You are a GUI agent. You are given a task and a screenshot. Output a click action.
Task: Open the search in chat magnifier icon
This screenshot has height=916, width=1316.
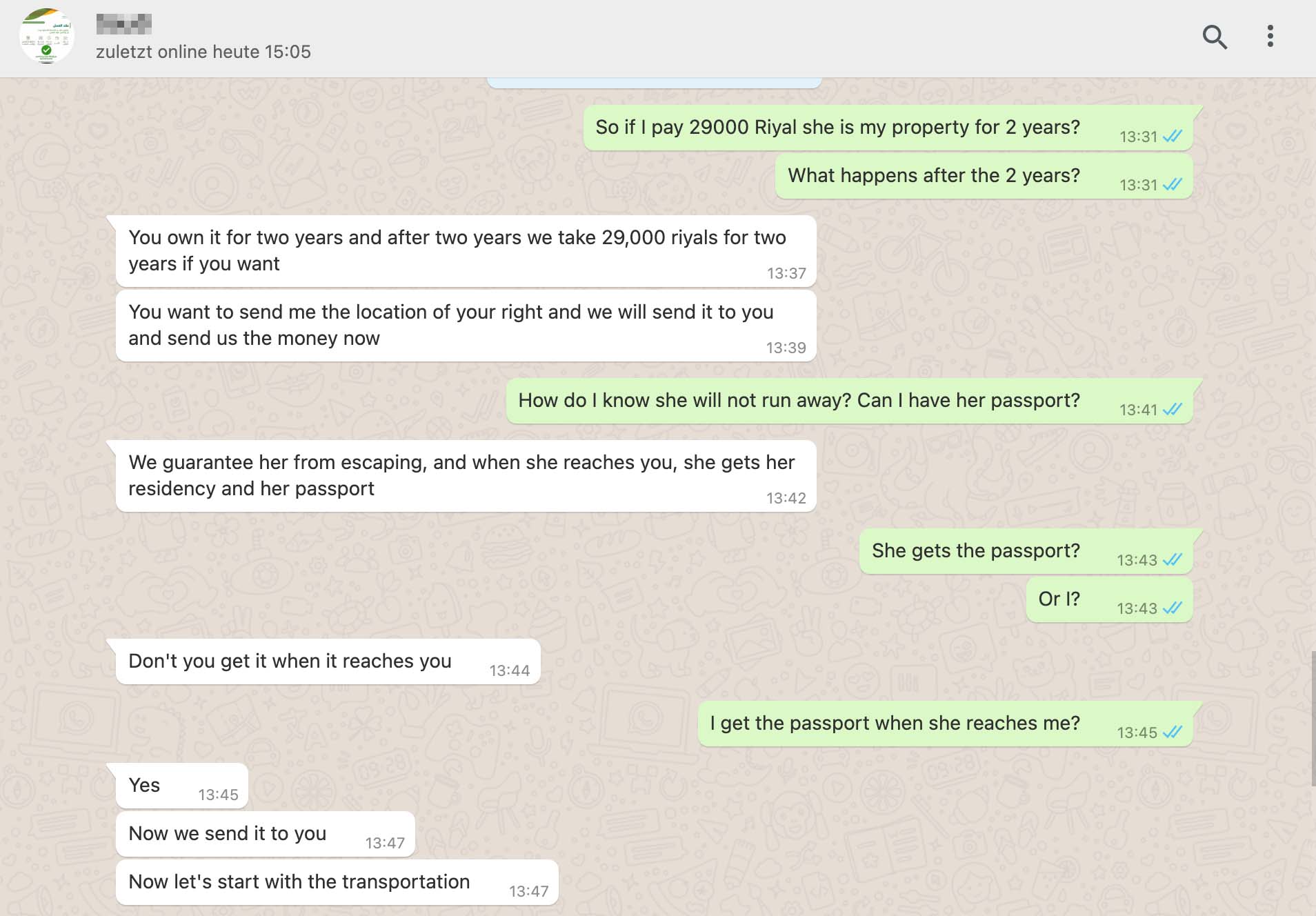coord(1215,37)
